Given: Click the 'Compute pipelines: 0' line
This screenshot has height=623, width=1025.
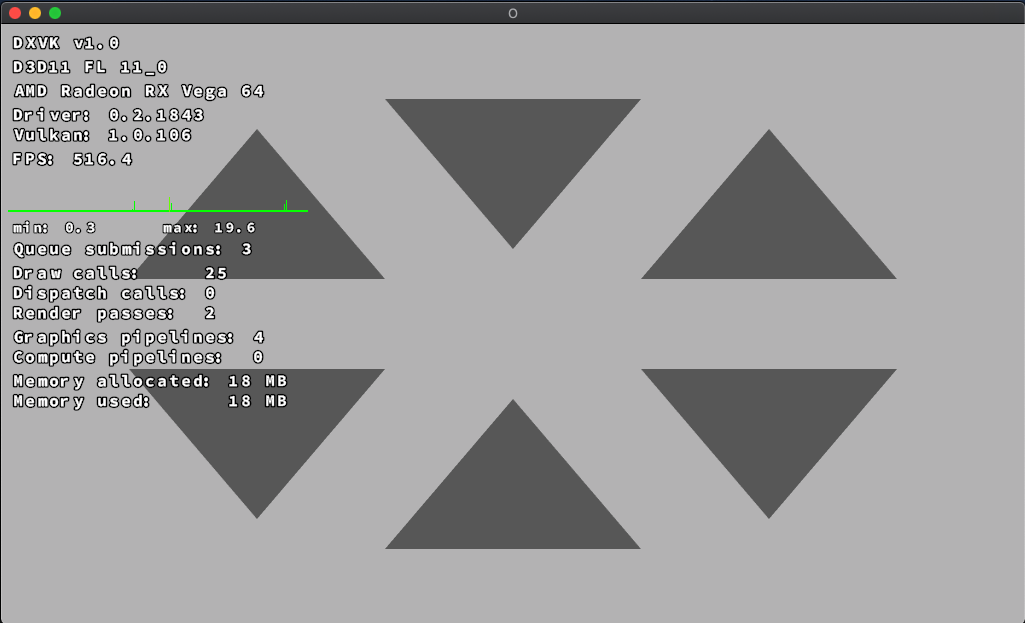Looking at the screenshot, I should pyautogui.click(x=138, y=357).
